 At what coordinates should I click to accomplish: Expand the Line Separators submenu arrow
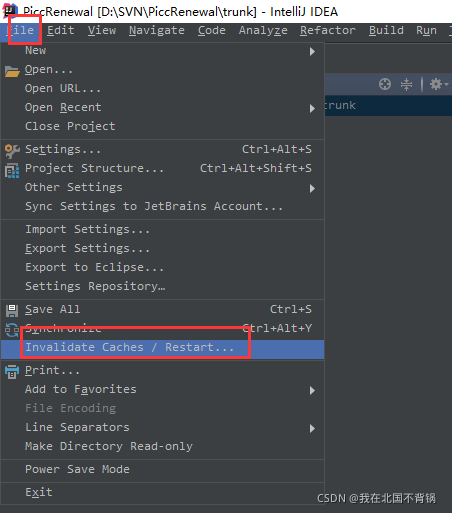tap(312, 428)
